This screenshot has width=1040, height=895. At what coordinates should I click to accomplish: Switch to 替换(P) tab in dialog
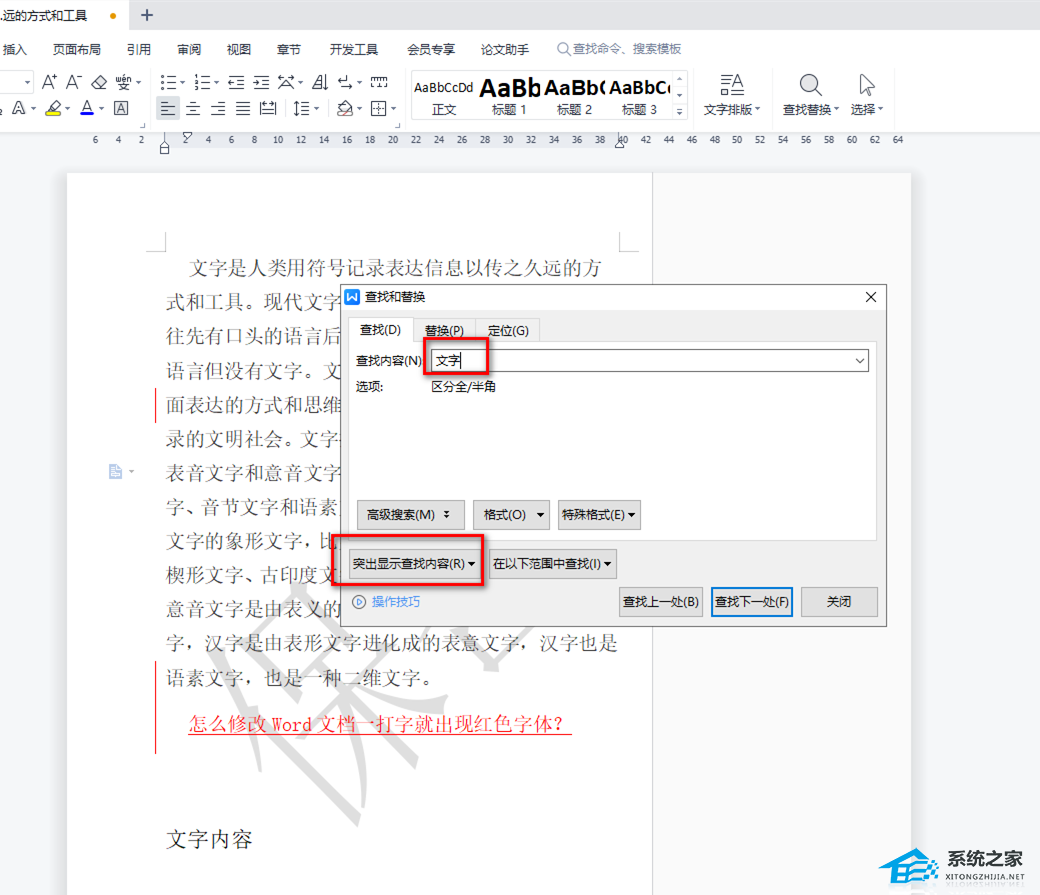(x=444, y=330)
